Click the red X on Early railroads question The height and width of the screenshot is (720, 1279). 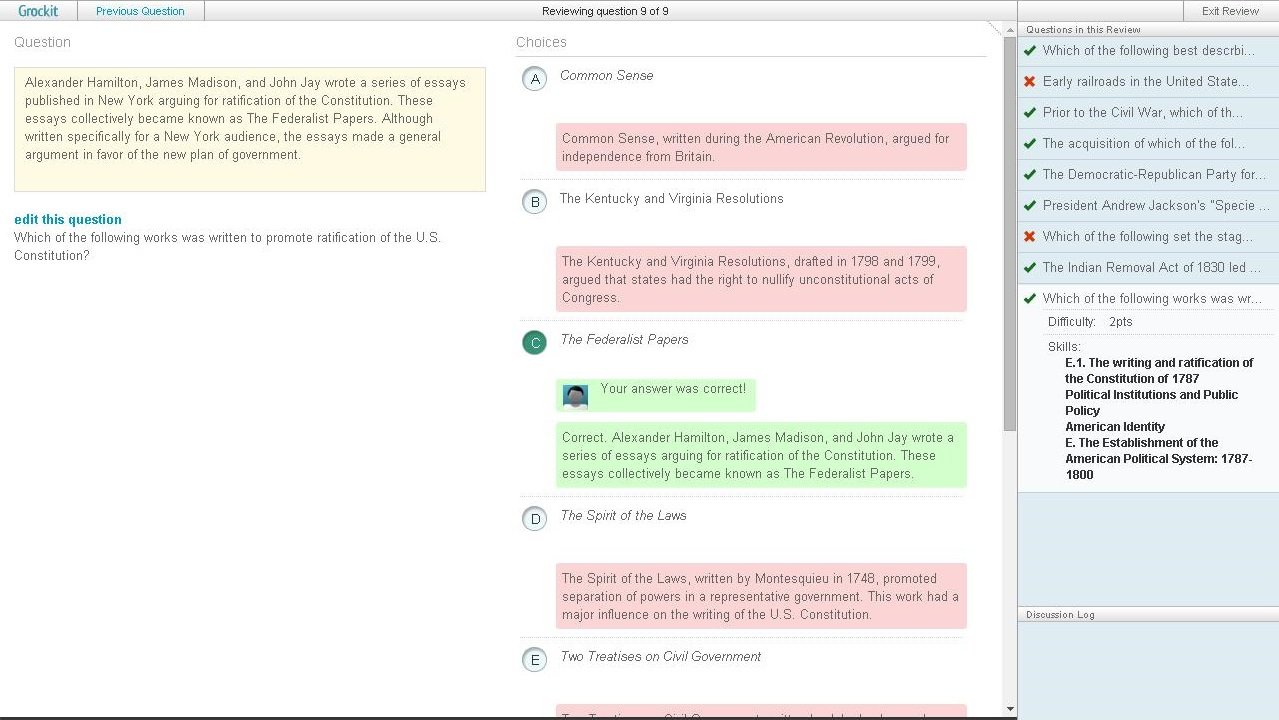point(1030,81)
